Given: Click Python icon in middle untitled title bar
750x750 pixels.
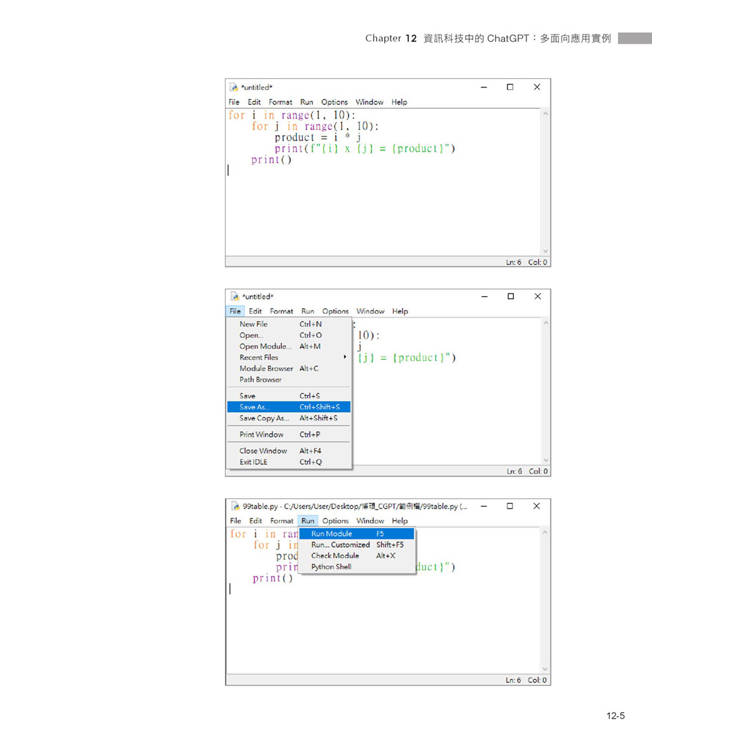Looking at the screenshot, I should click(235, 296).
